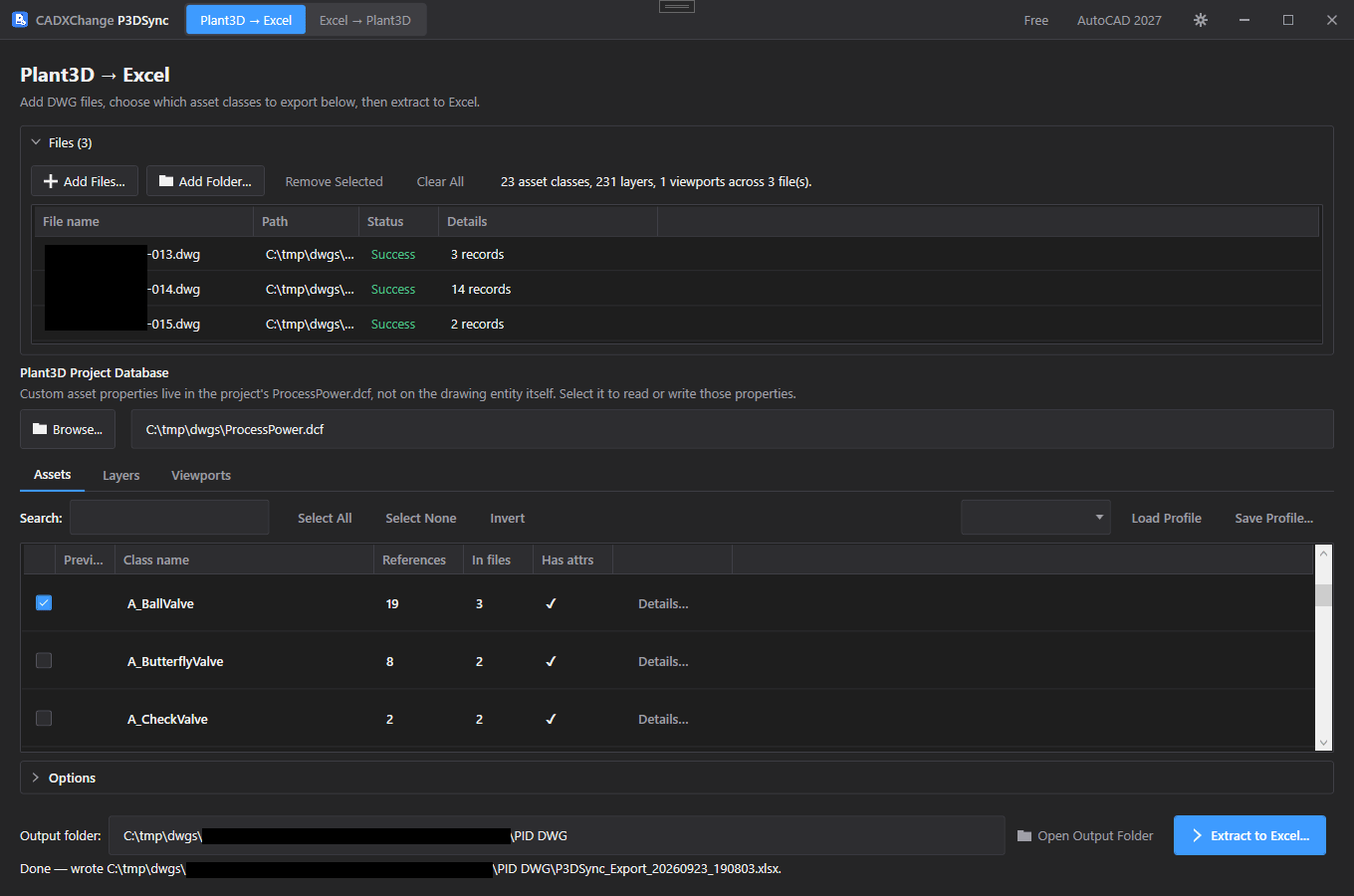Check the A_ButterflyValve checkbox
This screenshot has height=896, width=1354.
click(44, 660)
